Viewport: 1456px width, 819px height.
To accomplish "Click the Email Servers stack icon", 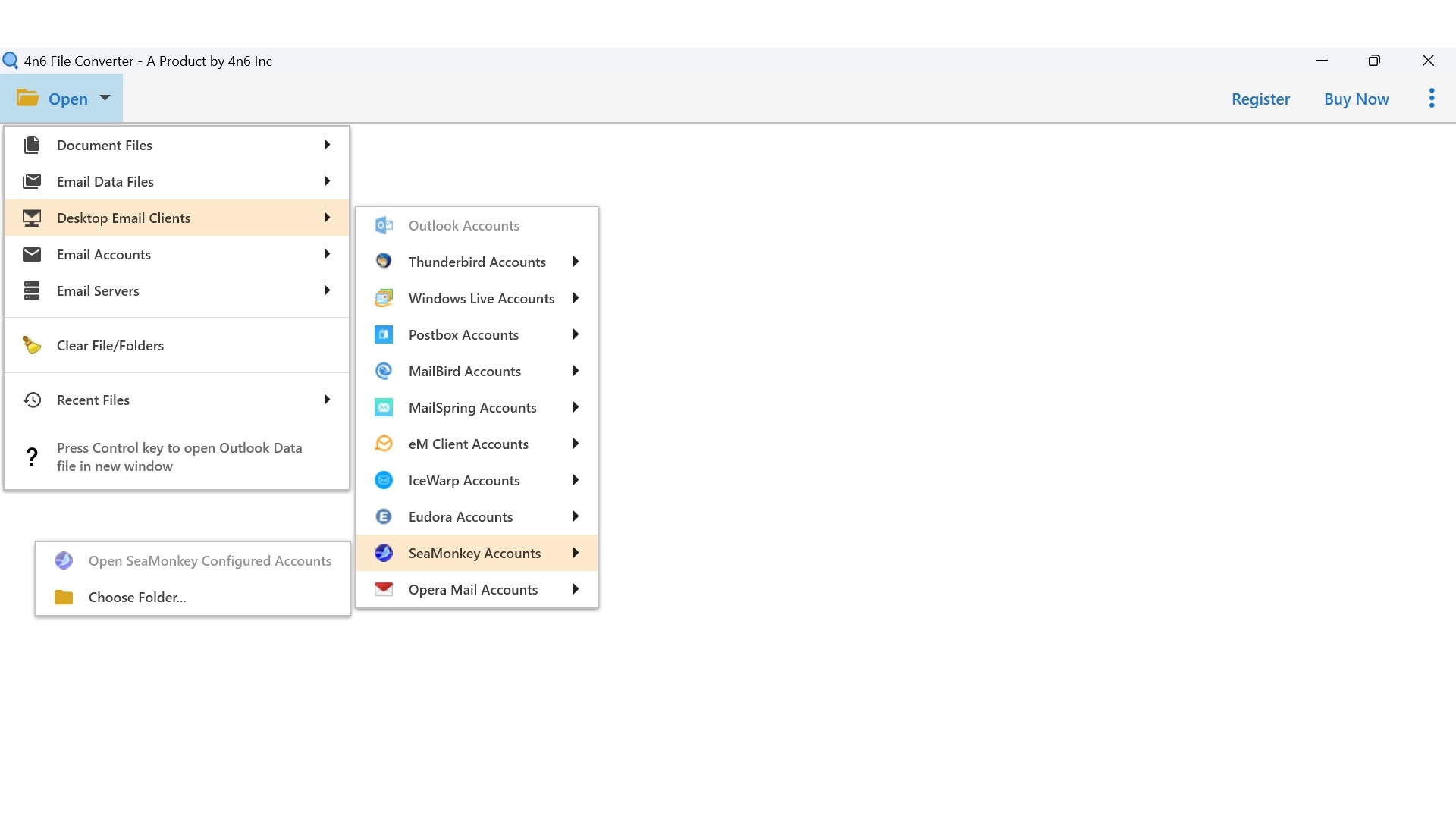I will [x=32, y=290].
